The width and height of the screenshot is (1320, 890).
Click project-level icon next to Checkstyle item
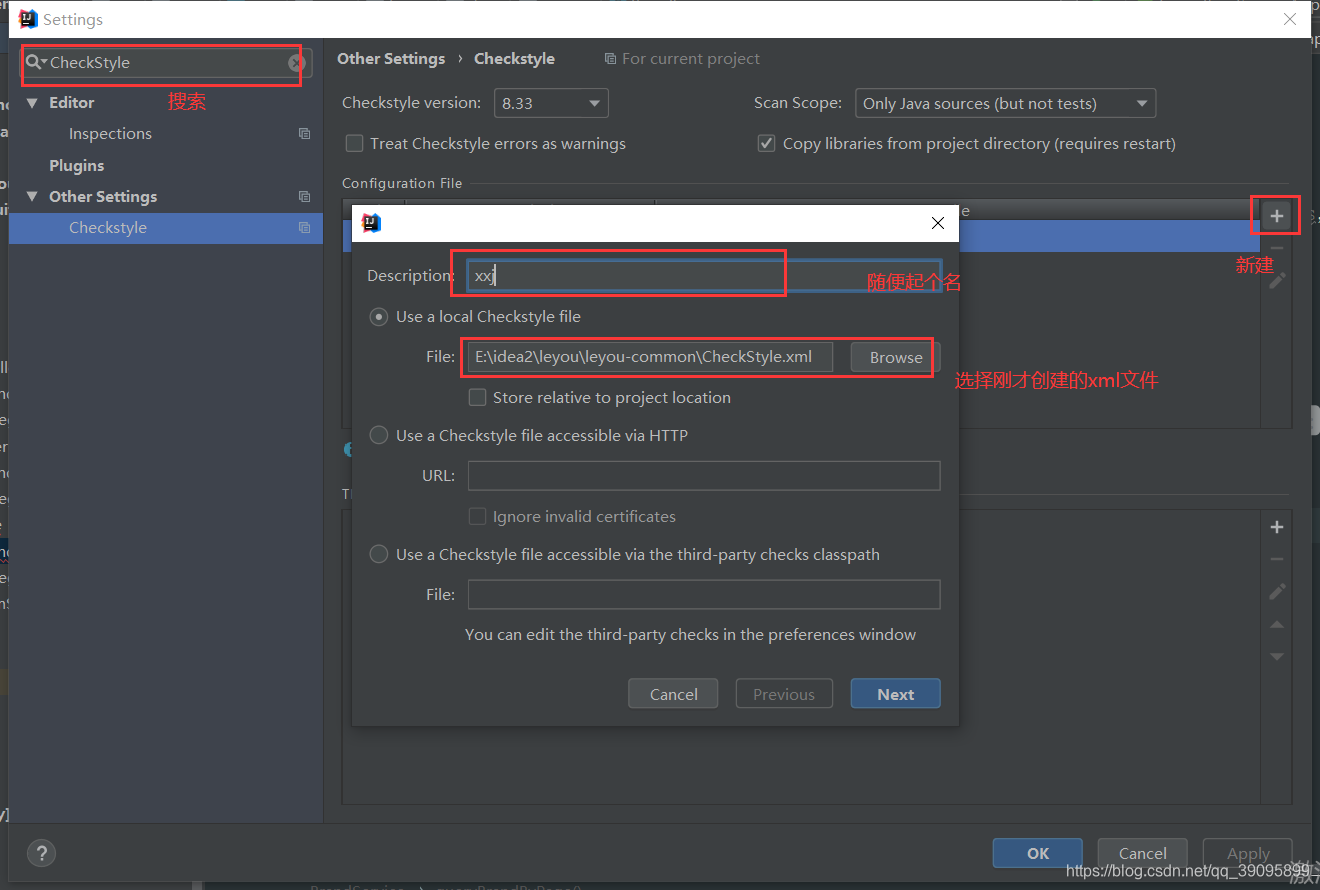pyautogui.click(x=305, y=227)
